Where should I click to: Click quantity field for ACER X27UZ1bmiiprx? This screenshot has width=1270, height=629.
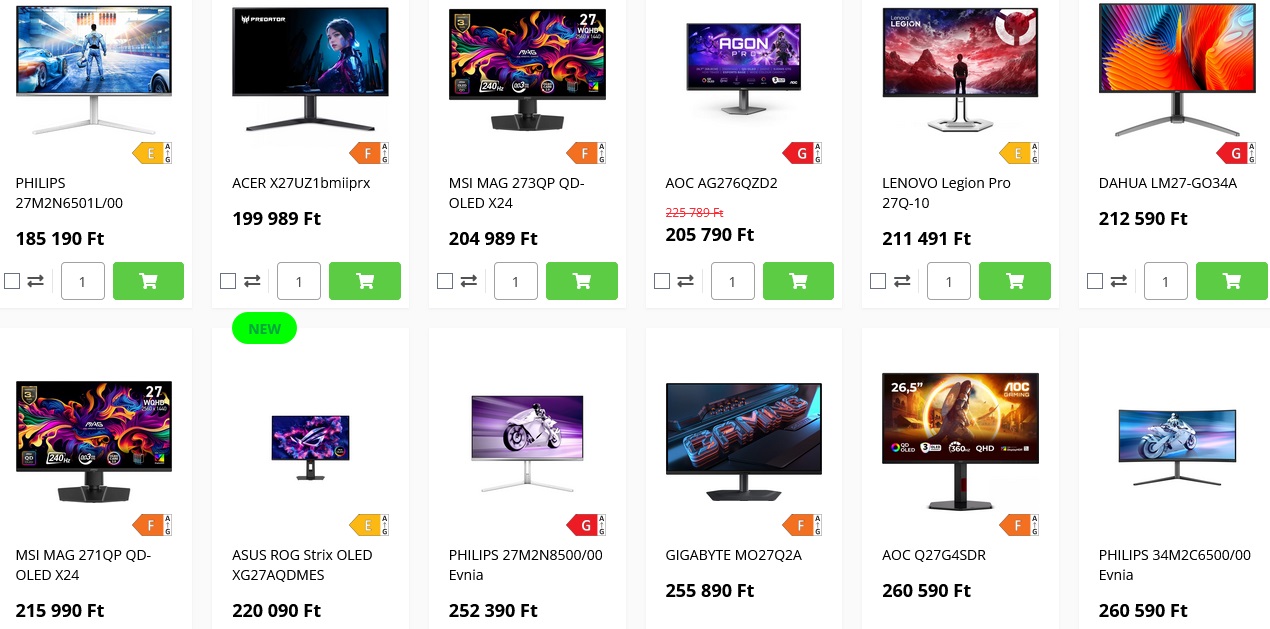click(x=299, y=281)
